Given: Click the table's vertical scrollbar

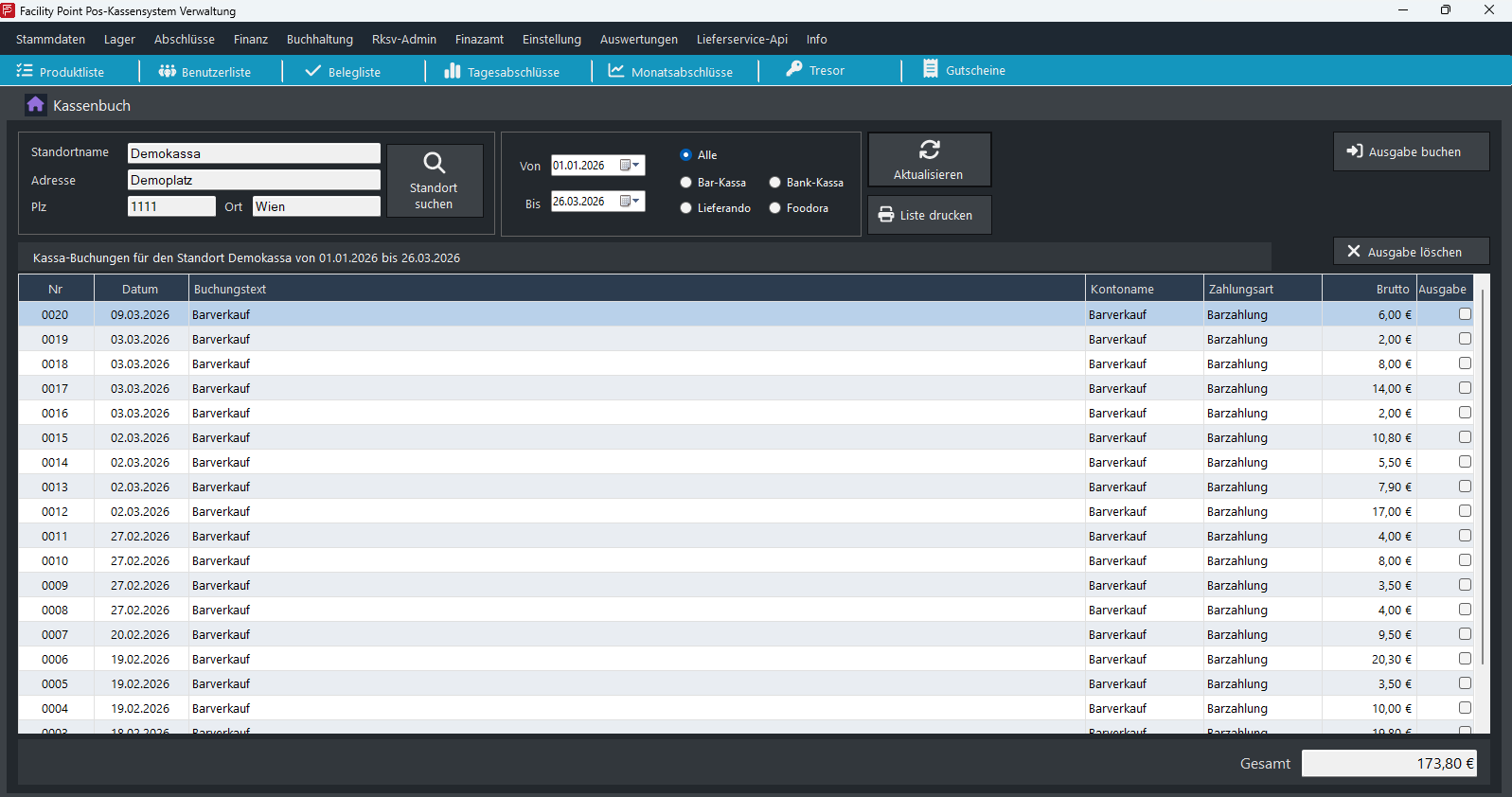Looking at the screenshot, I should [1482, 473].
